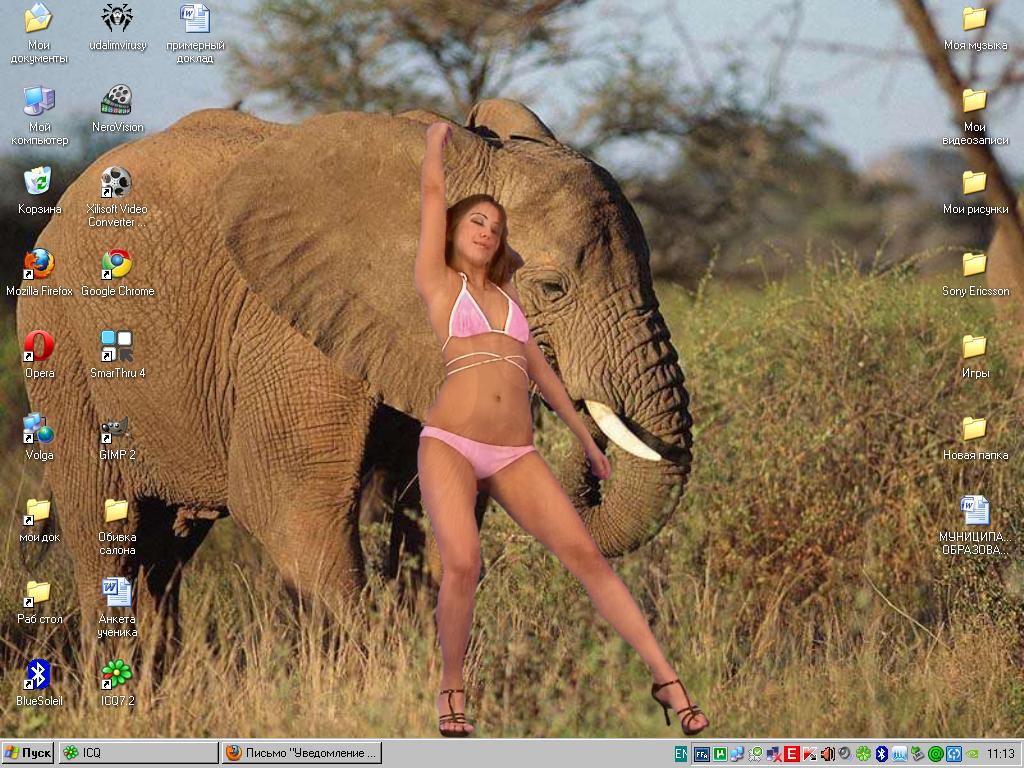Click the volume speaker tray icon
Screen dimensions: 1024x768
tap(827, 754)
